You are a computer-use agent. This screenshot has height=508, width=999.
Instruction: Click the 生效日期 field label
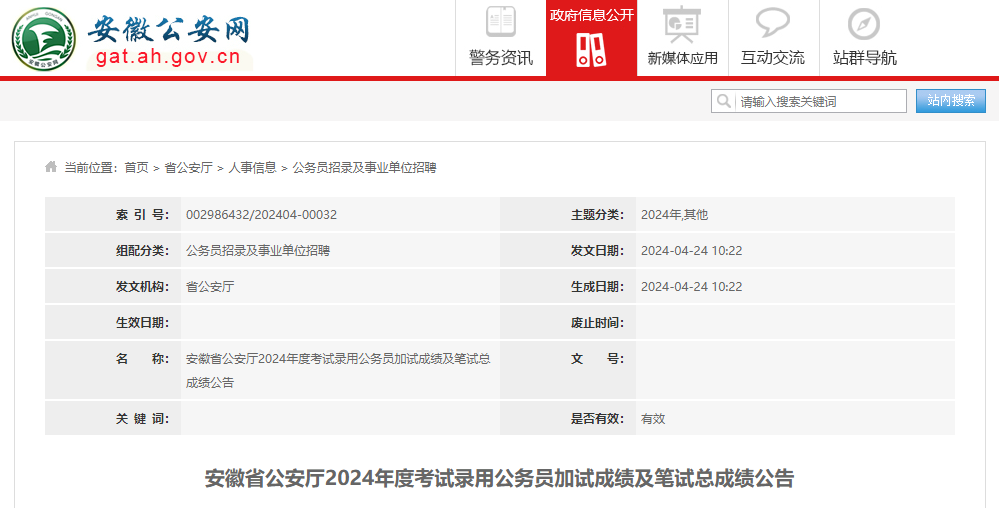[142, 323]
